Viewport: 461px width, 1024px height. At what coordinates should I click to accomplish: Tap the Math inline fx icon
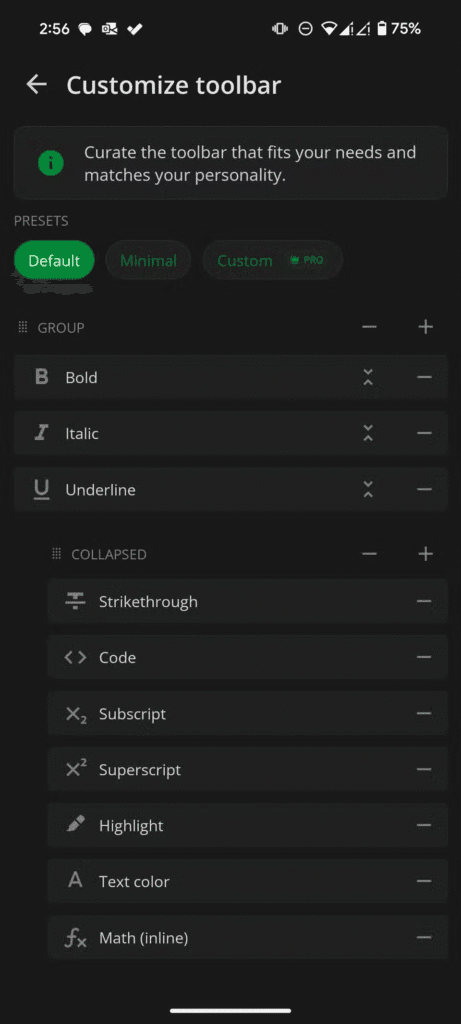click(x=75, y=938)
